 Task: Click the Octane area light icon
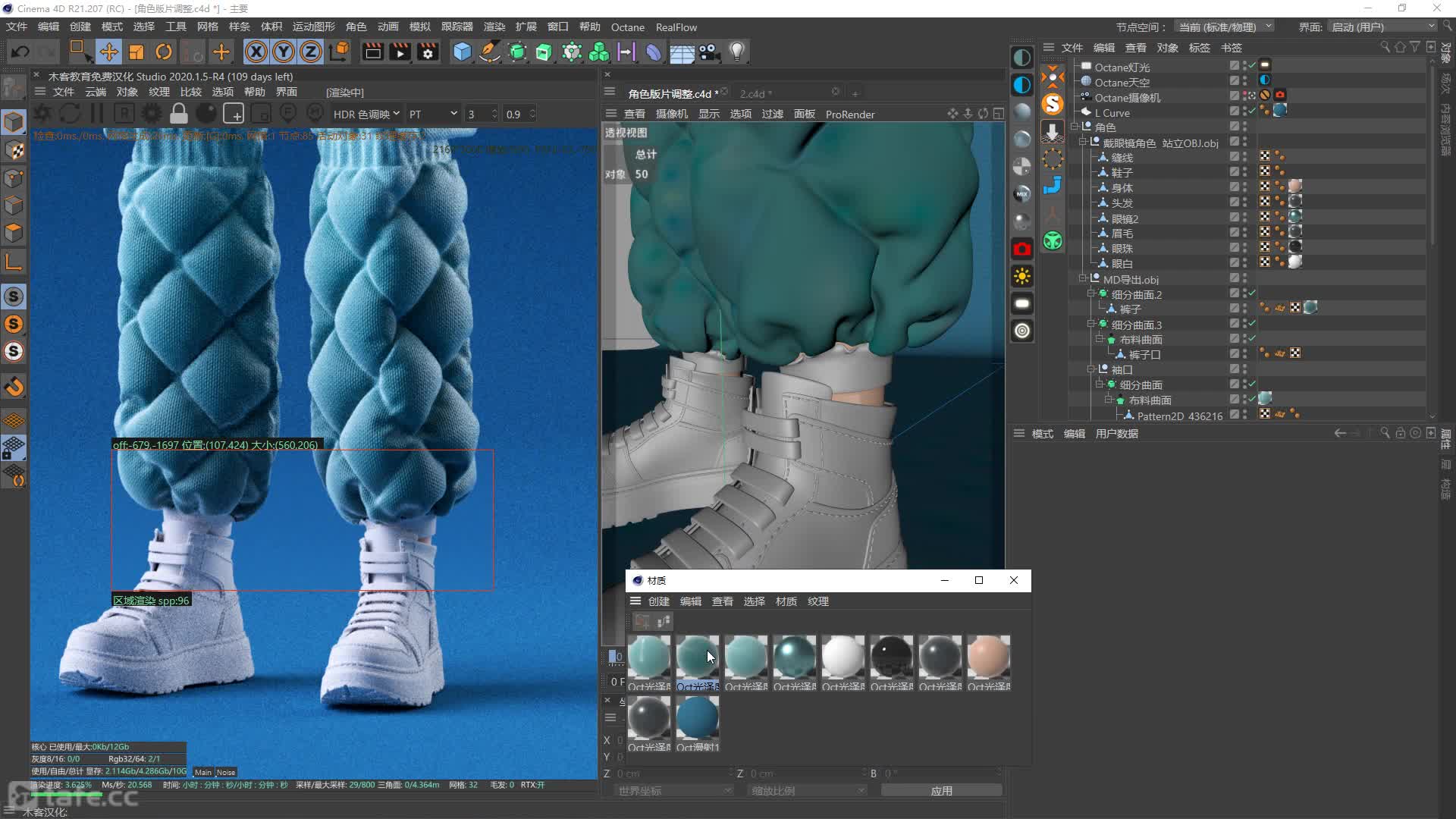(x=1022, y=303)
